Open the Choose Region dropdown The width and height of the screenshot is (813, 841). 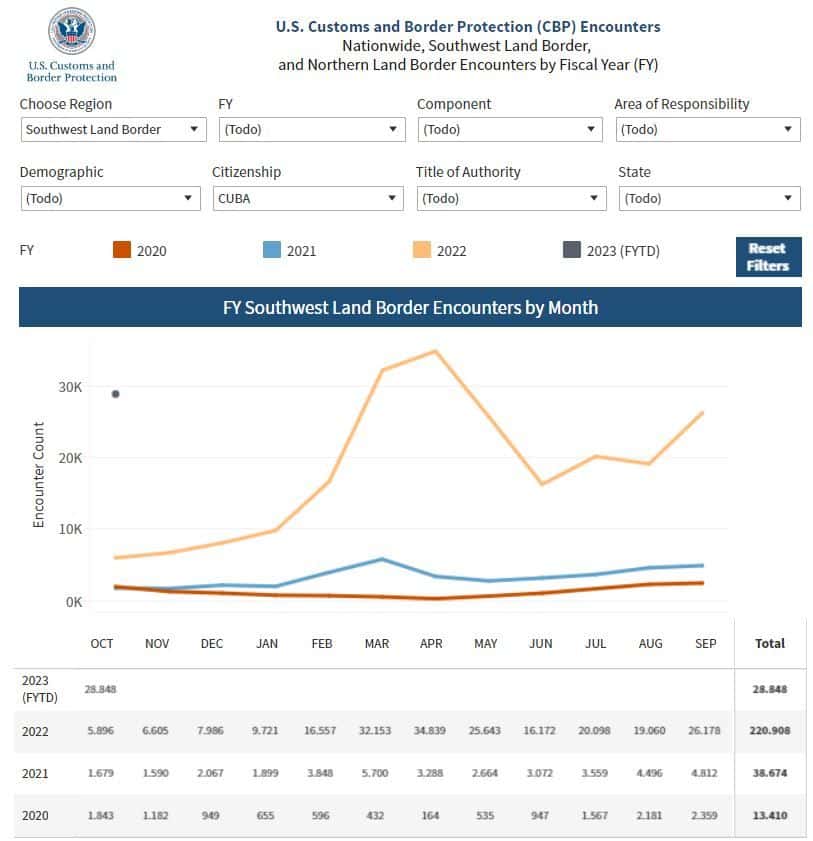coord(114,129)
